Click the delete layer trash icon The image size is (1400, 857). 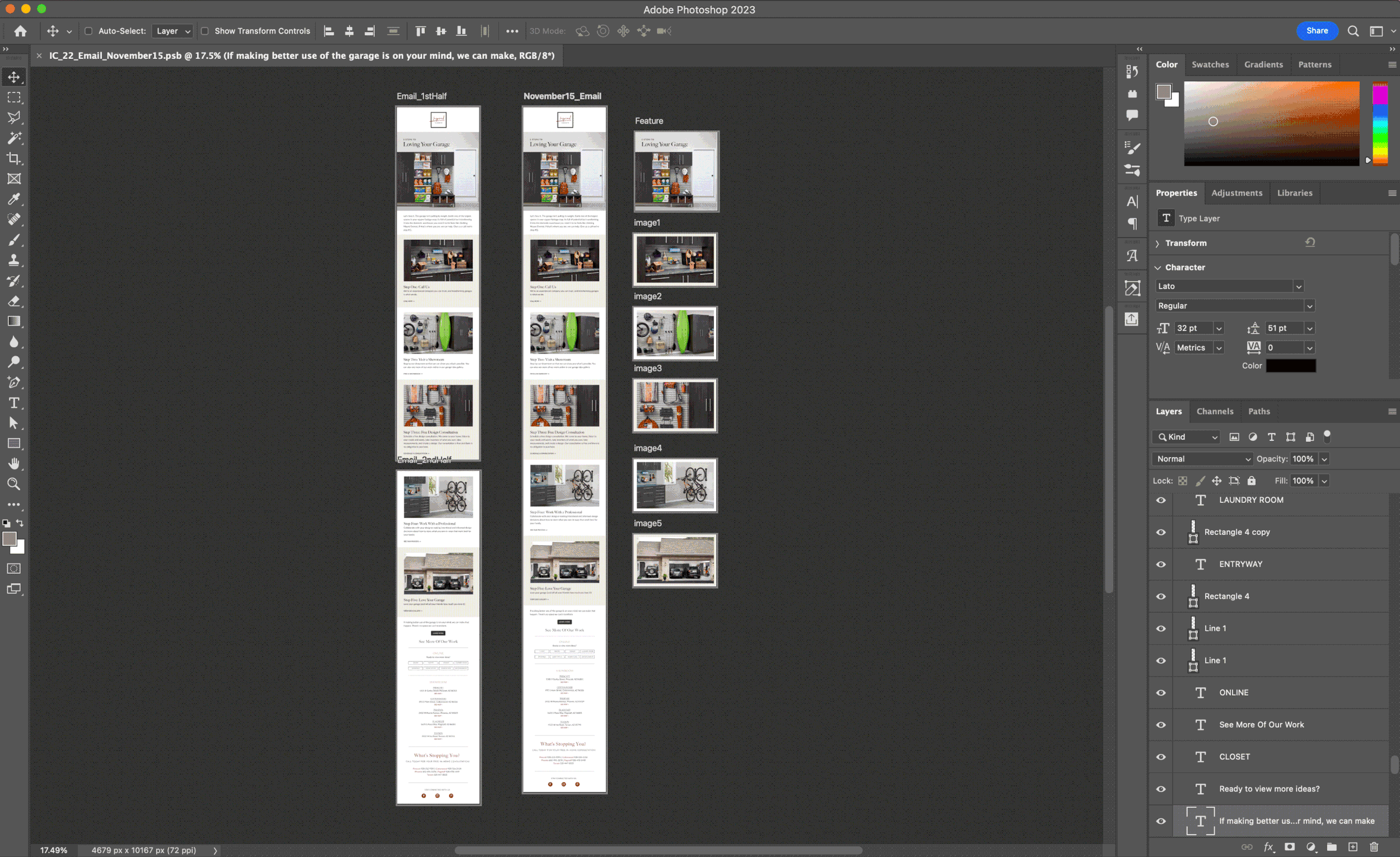pos(1374,847)
